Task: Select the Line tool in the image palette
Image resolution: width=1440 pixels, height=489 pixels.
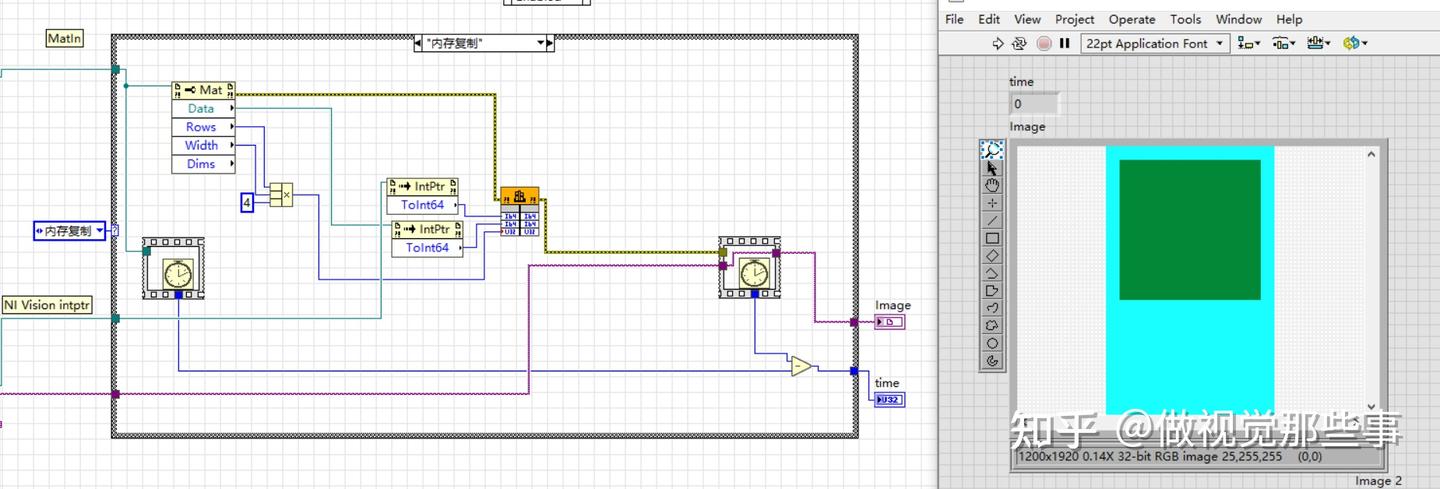Action: coord(992,220)
